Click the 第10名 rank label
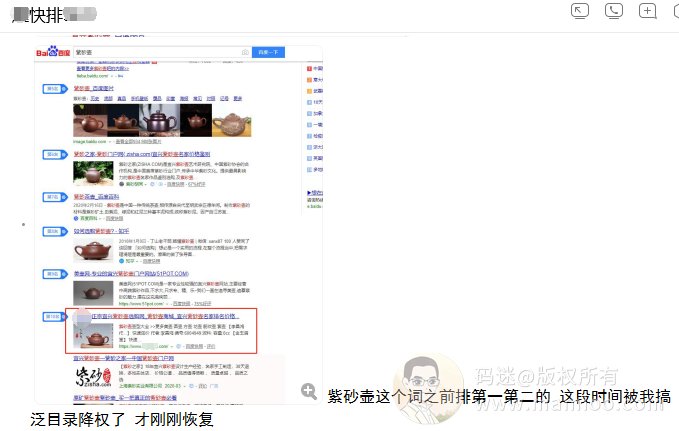The image size is (679, 431). [53, 316]
